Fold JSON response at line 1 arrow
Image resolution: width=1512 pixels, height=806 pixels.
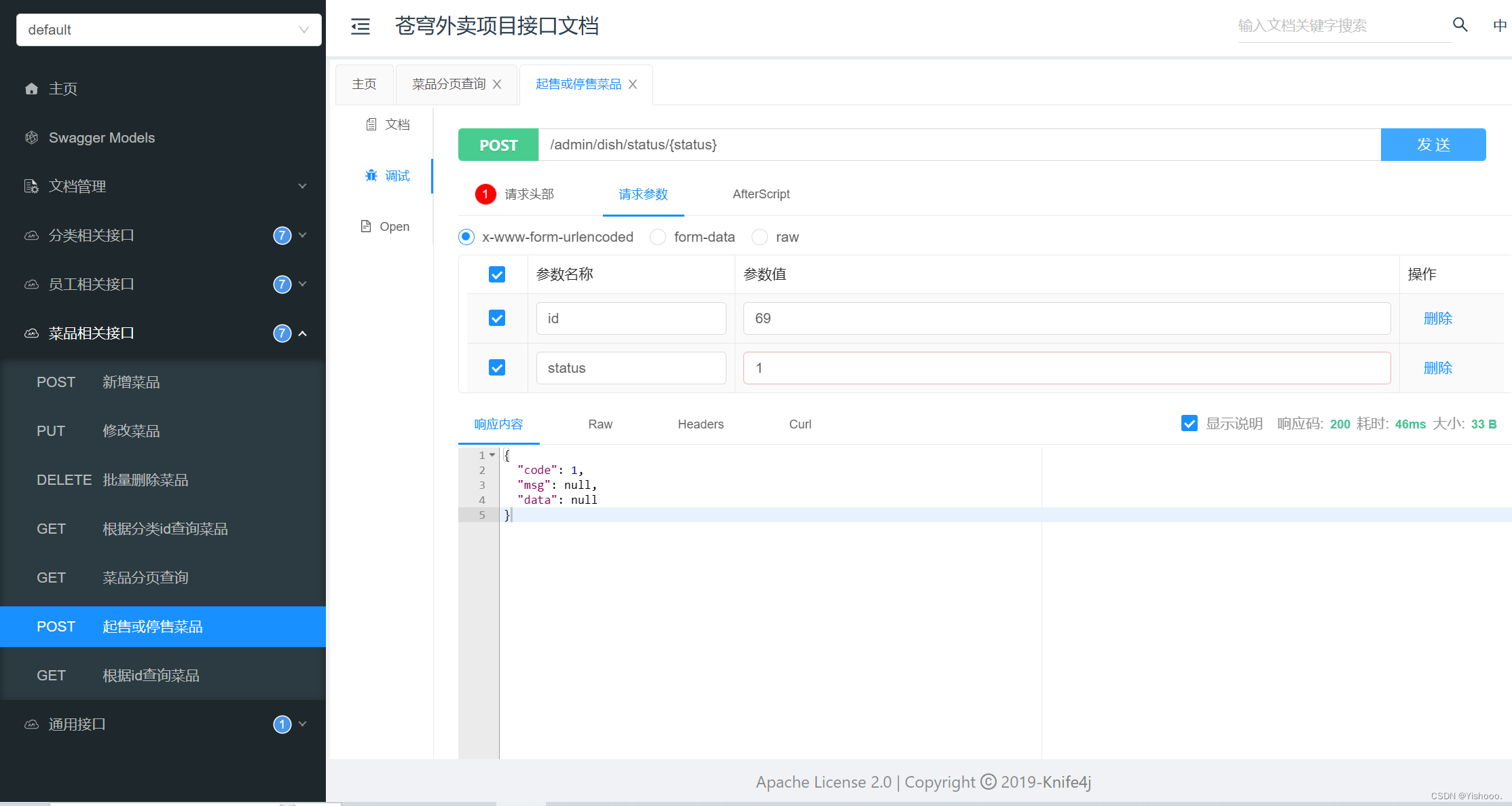[x=492, y=455]
